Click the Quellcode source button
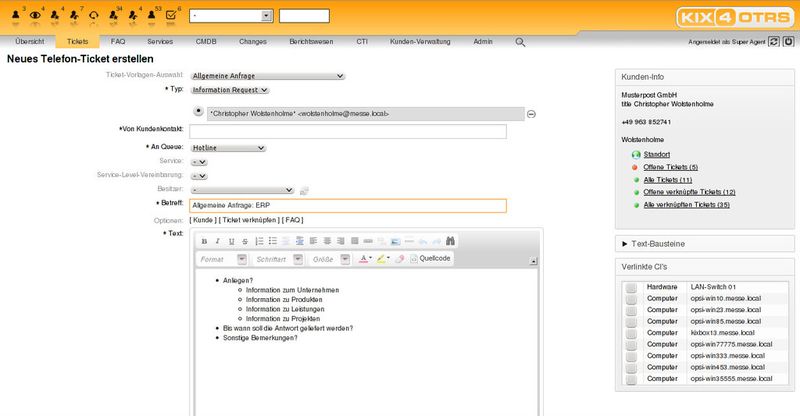 point(431,259)
